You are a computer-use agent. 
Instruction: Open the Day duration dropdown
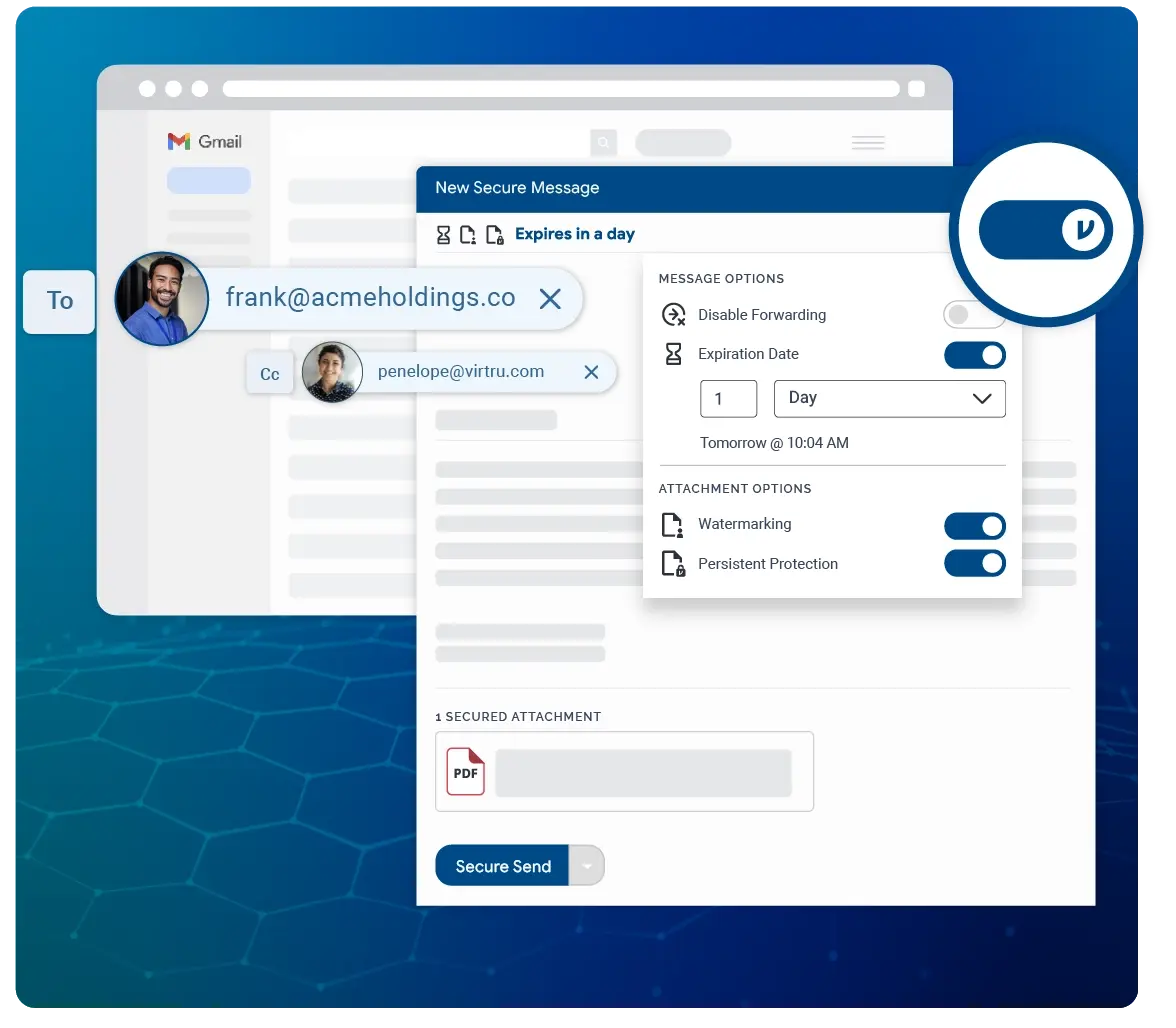pos(889,398)
